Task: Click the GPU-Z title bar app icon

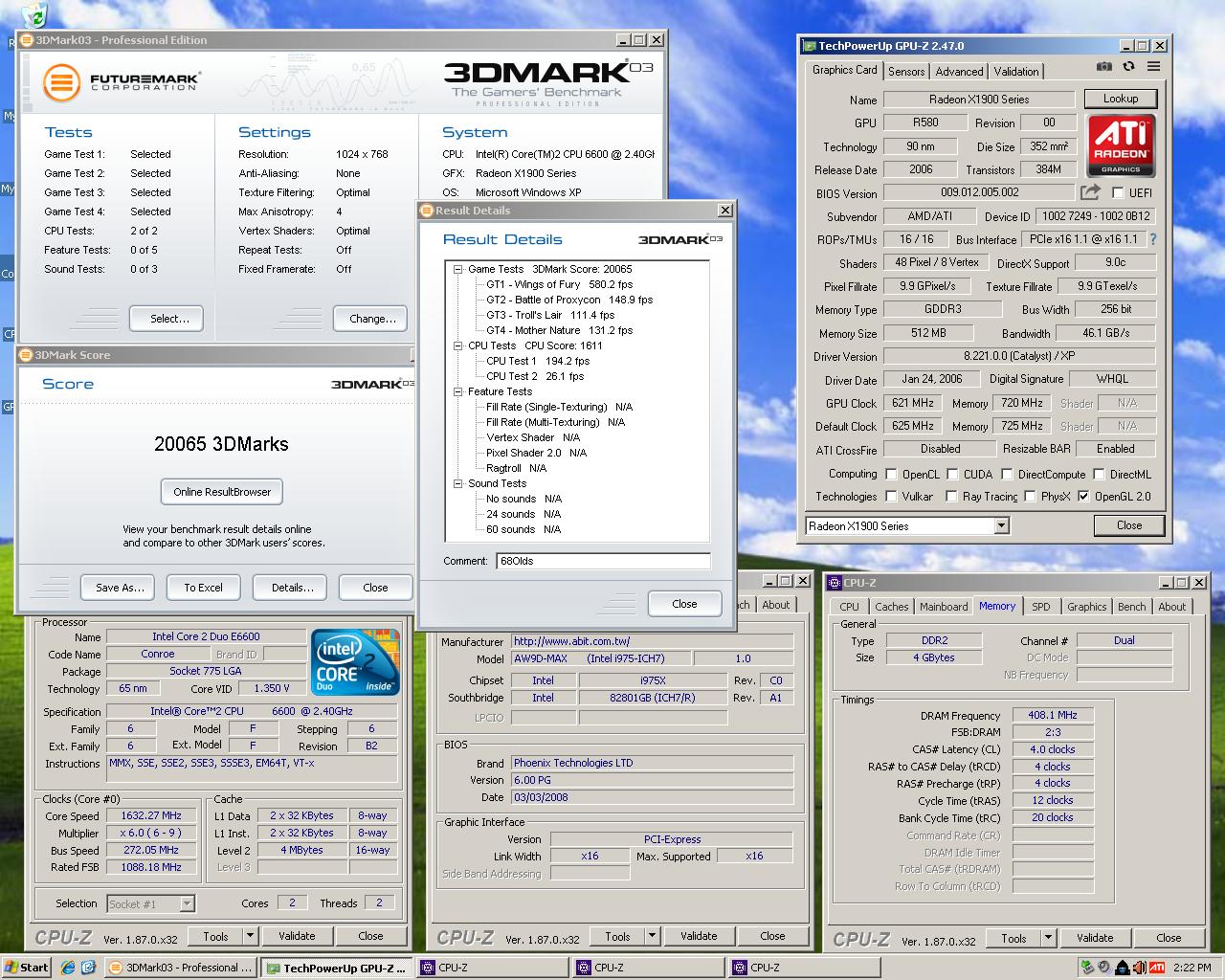Action: tap(810, 45)
